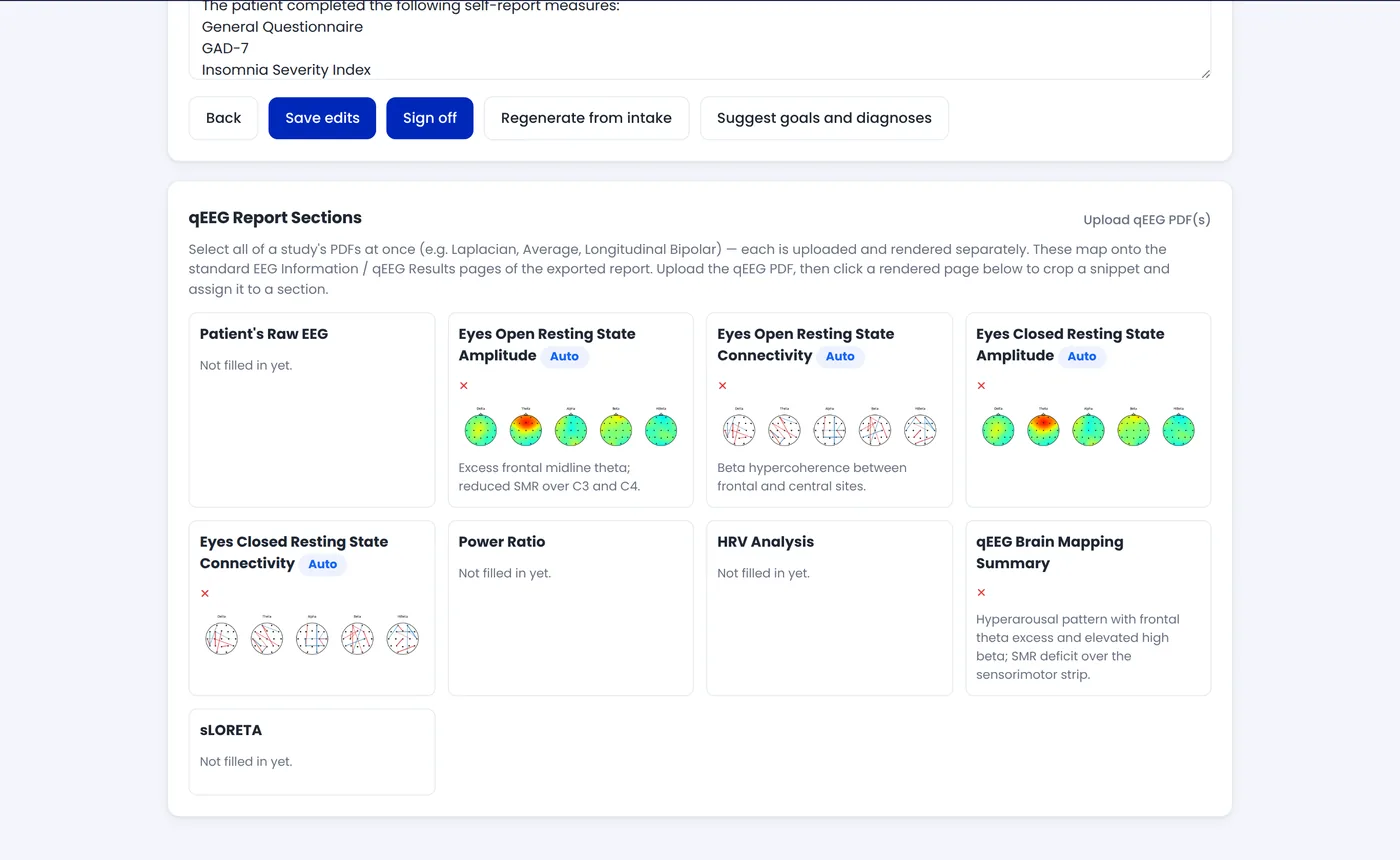The image size is (1400, 860).
Task: Select the sLORETA section card
Action: (312, 752)
